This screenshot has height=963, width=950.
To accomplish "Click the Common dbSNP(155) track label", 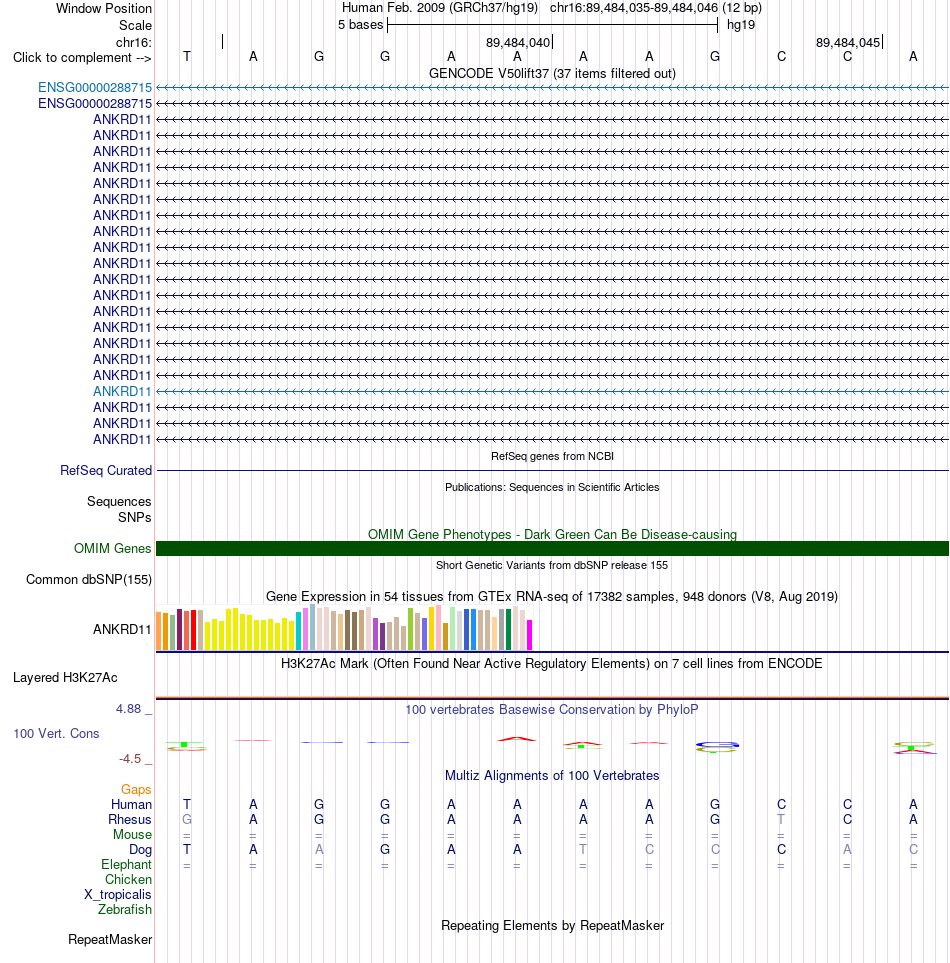I will click(88, 580).
